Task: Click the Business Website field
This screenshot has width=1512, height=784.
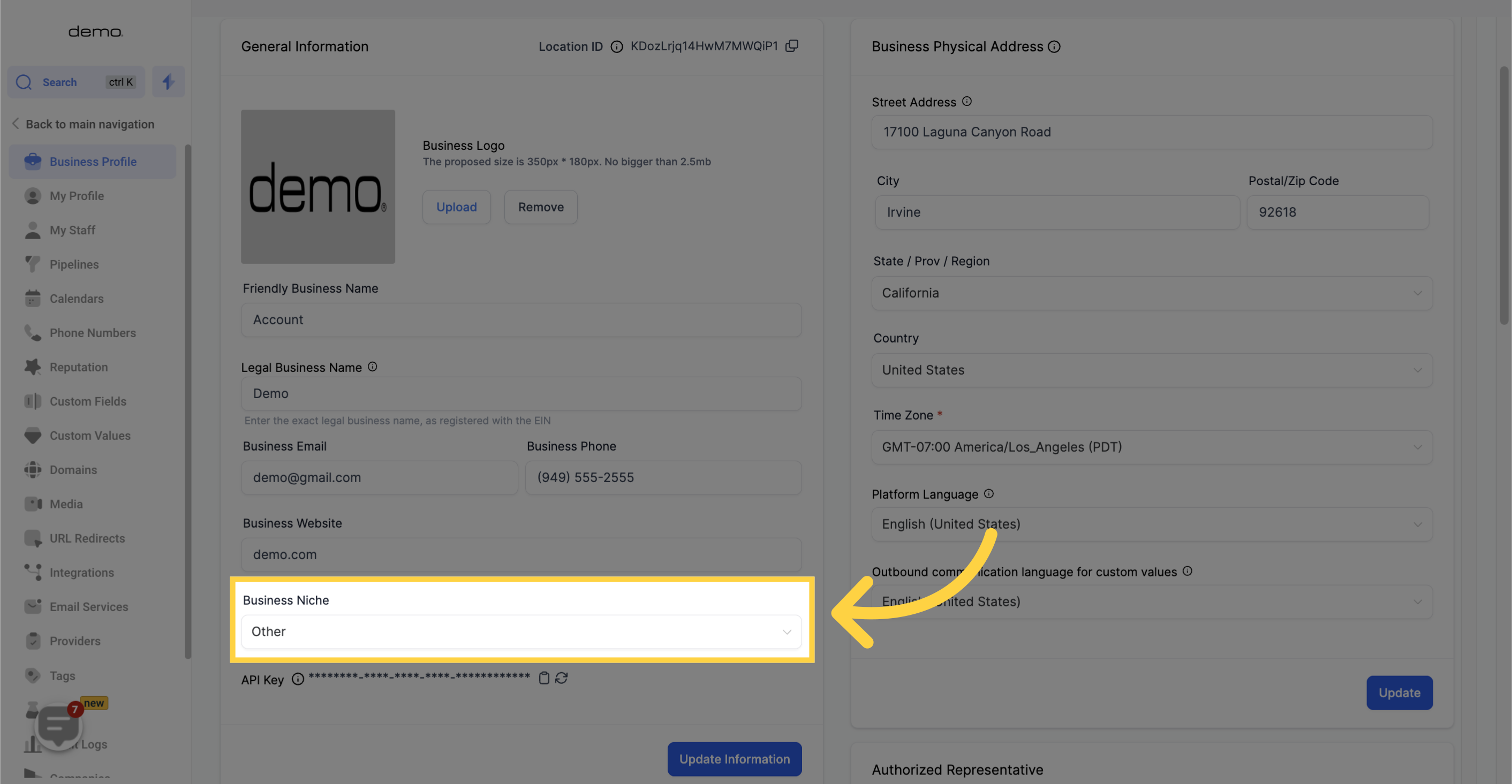Action: (521, 554)
